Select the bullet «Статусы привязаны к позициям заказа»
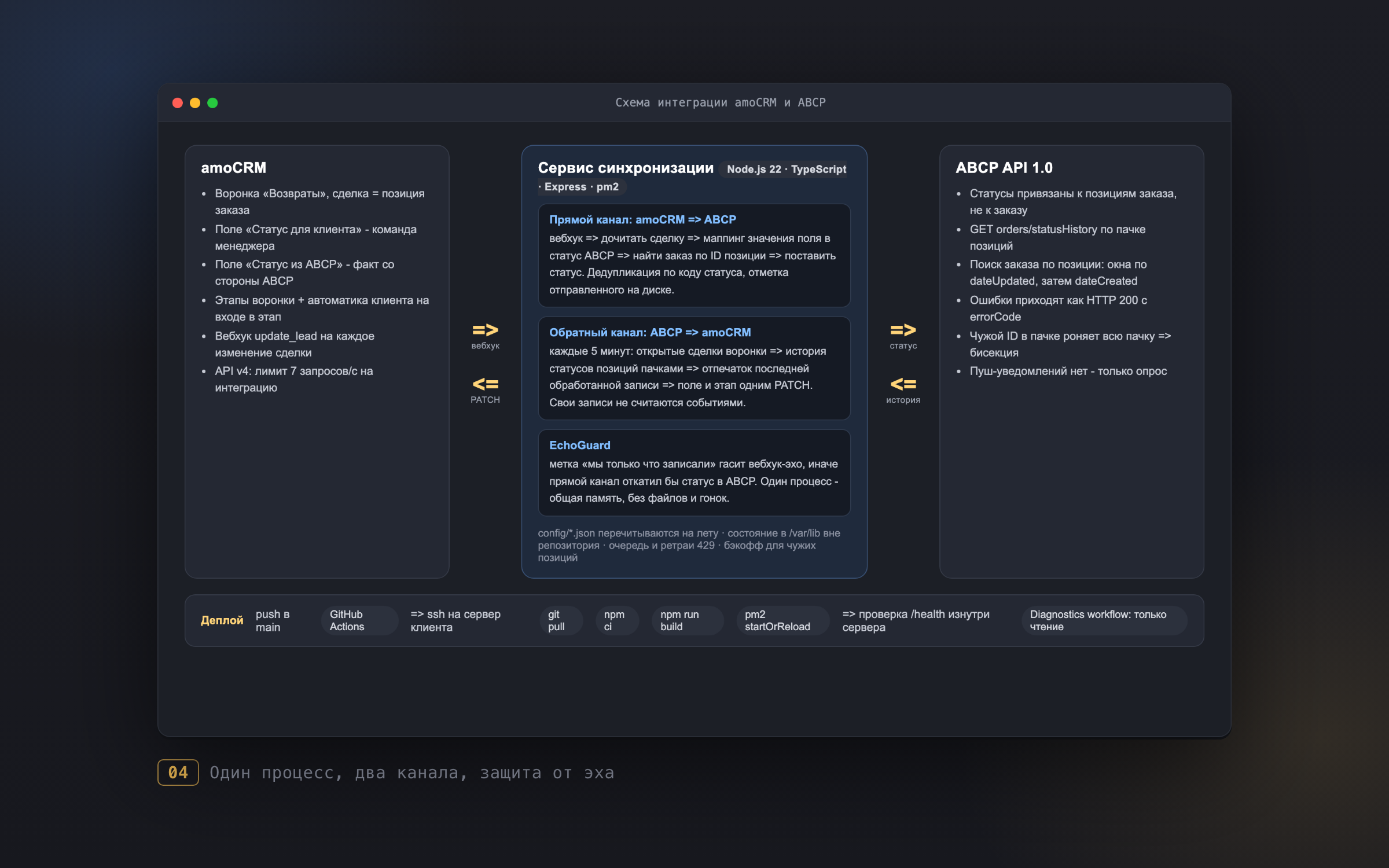1389x868 pixels. (x=1073, y=202)
